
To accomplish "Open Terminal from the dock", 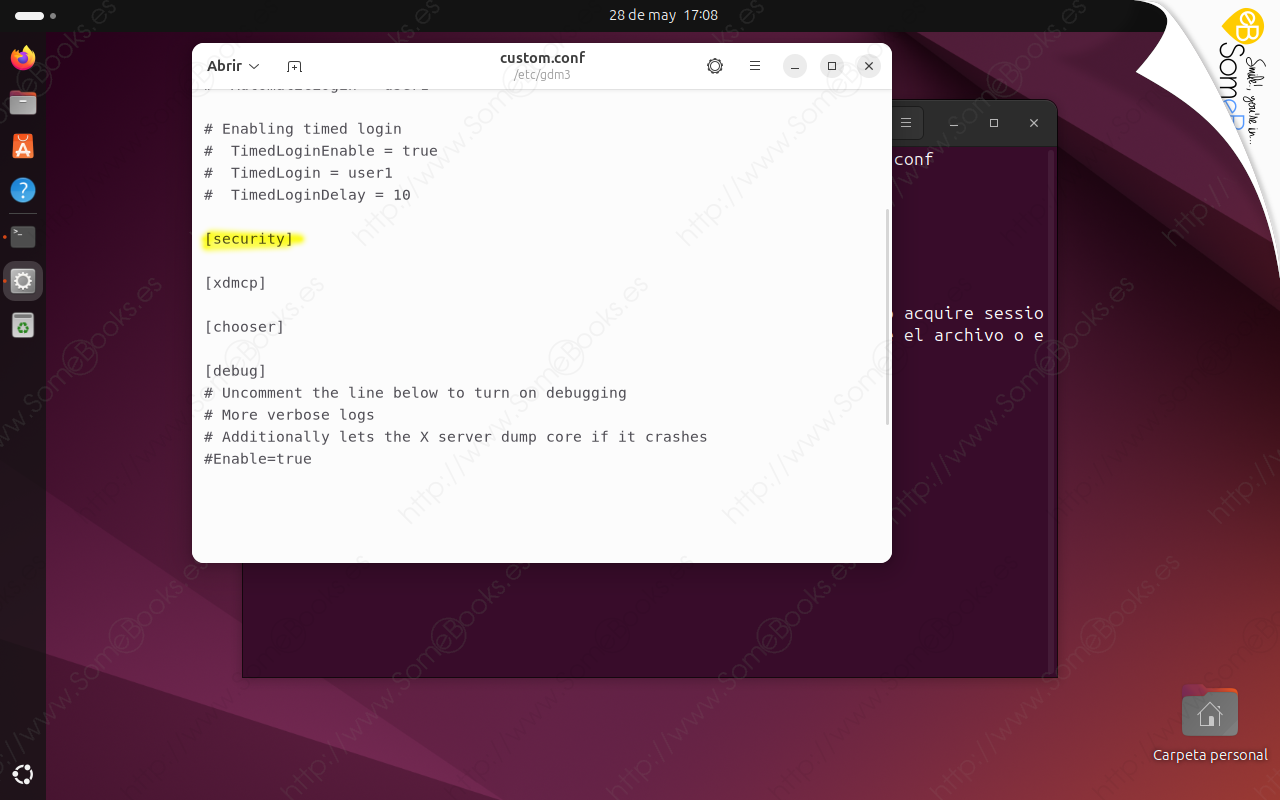I will pyautogui.click(x=22, y=236).
